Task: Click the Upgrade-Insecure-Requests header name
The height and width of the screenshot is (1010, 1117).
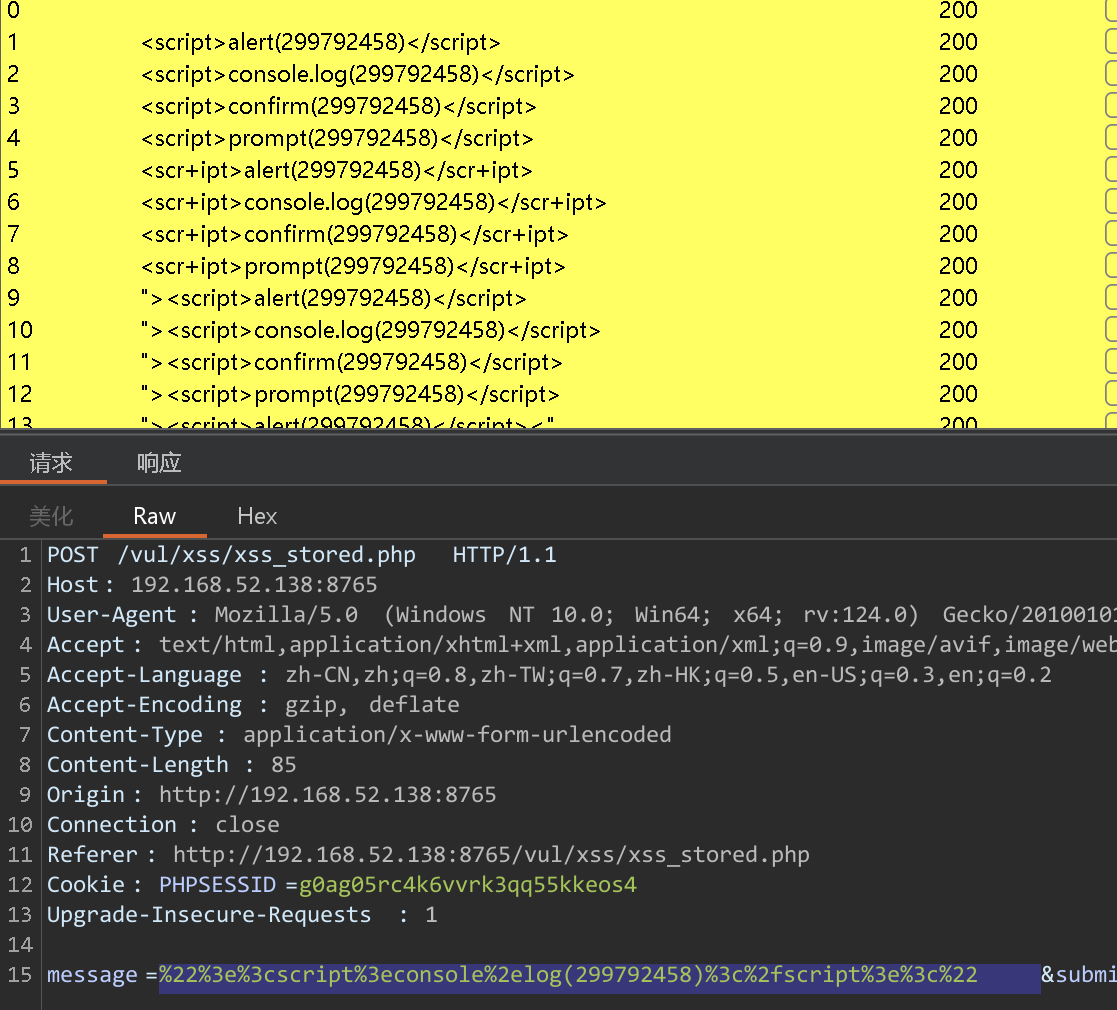Action: point(209,915)
